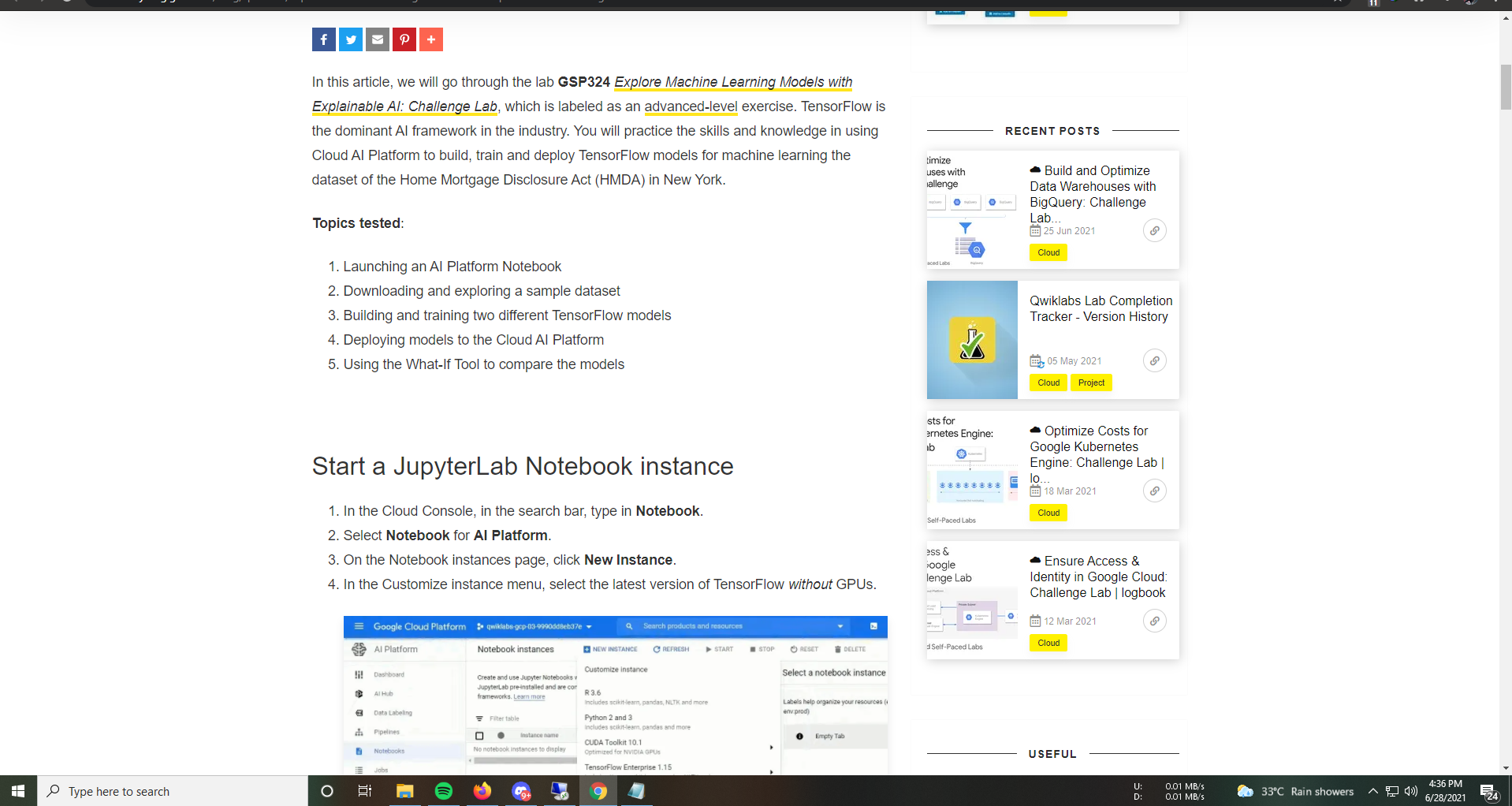Click the Project tag
1512x806 pixels.
[x=1091, y=382]
